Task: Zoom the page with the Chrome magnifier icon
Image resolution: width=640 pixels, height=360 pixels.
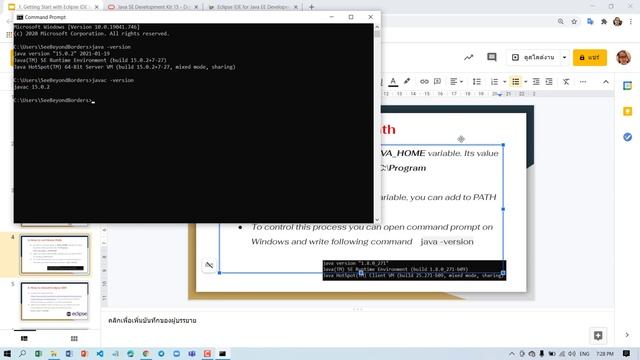Action: click(561, 21)
